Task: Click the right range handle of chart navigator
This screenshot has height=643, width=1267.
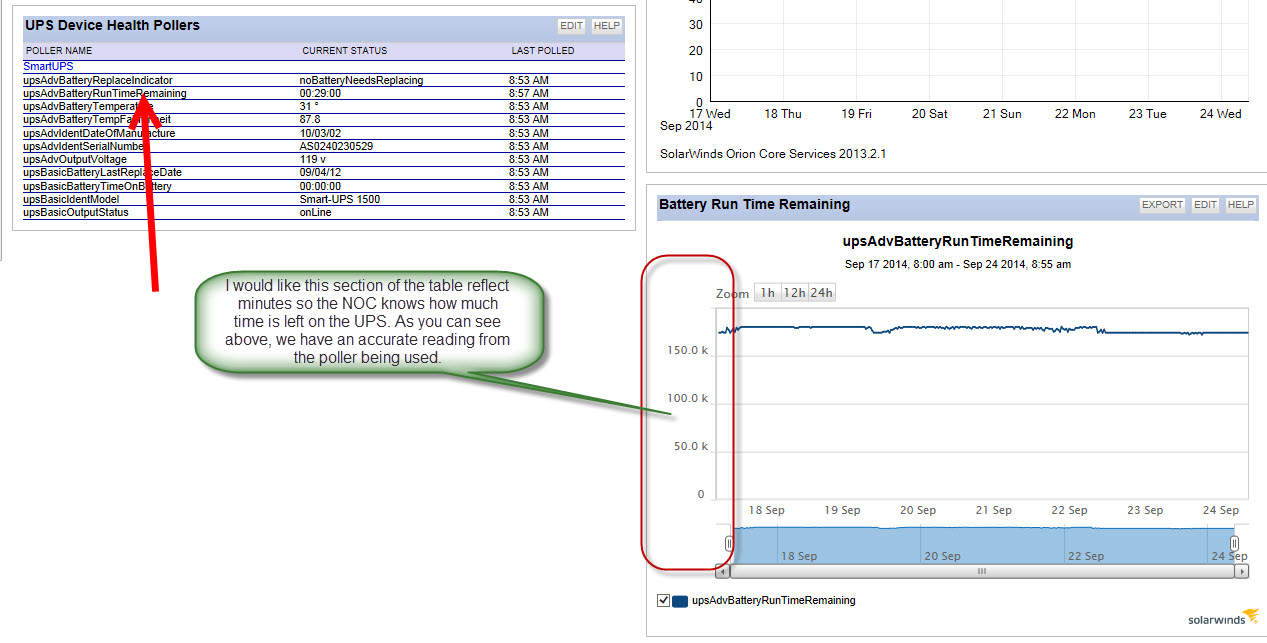Action: 1234,543
